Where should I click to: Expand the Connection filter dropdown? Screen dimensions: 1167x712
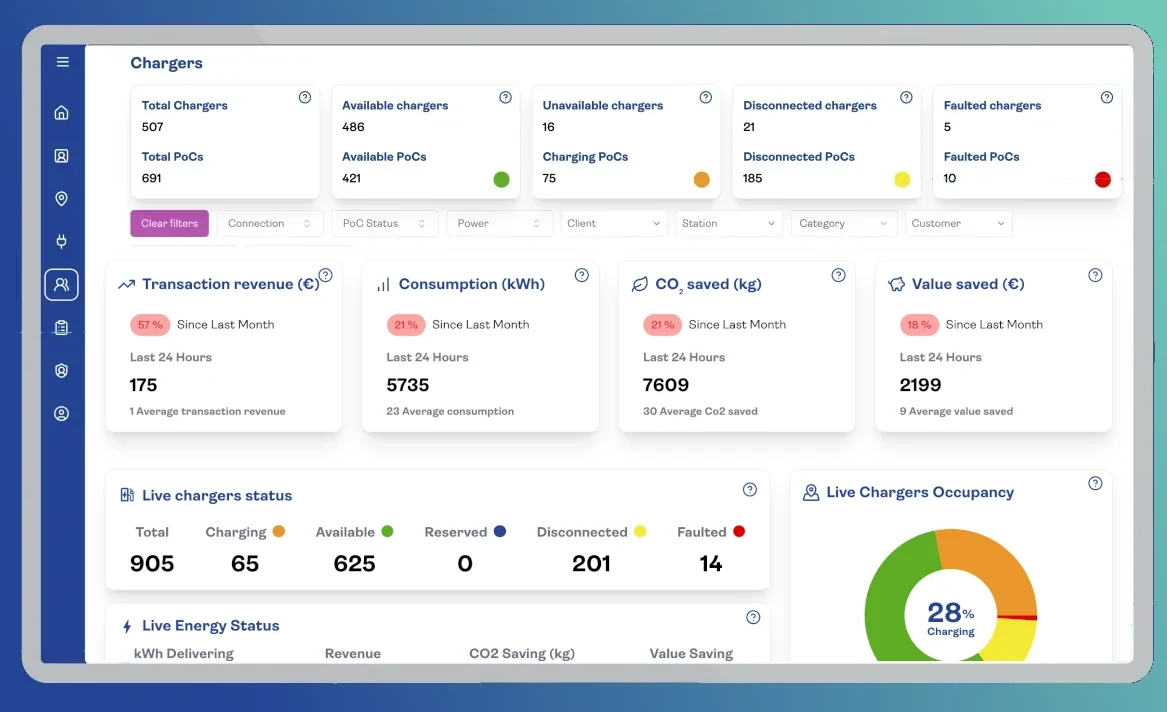pyautogui.click(x=270, y=224)
